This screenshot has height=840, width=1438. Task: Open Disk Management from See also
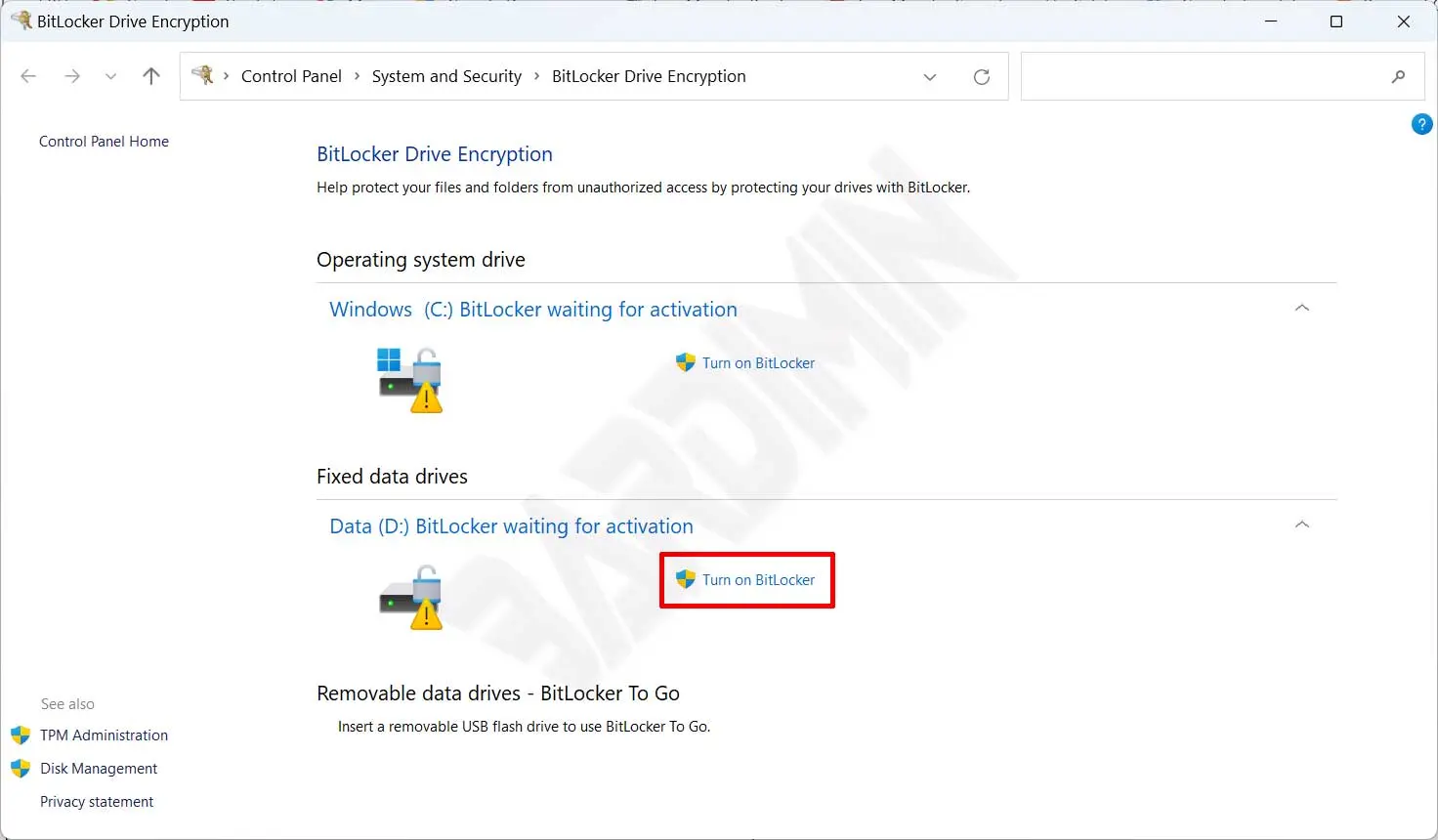[x=99, y=769]
